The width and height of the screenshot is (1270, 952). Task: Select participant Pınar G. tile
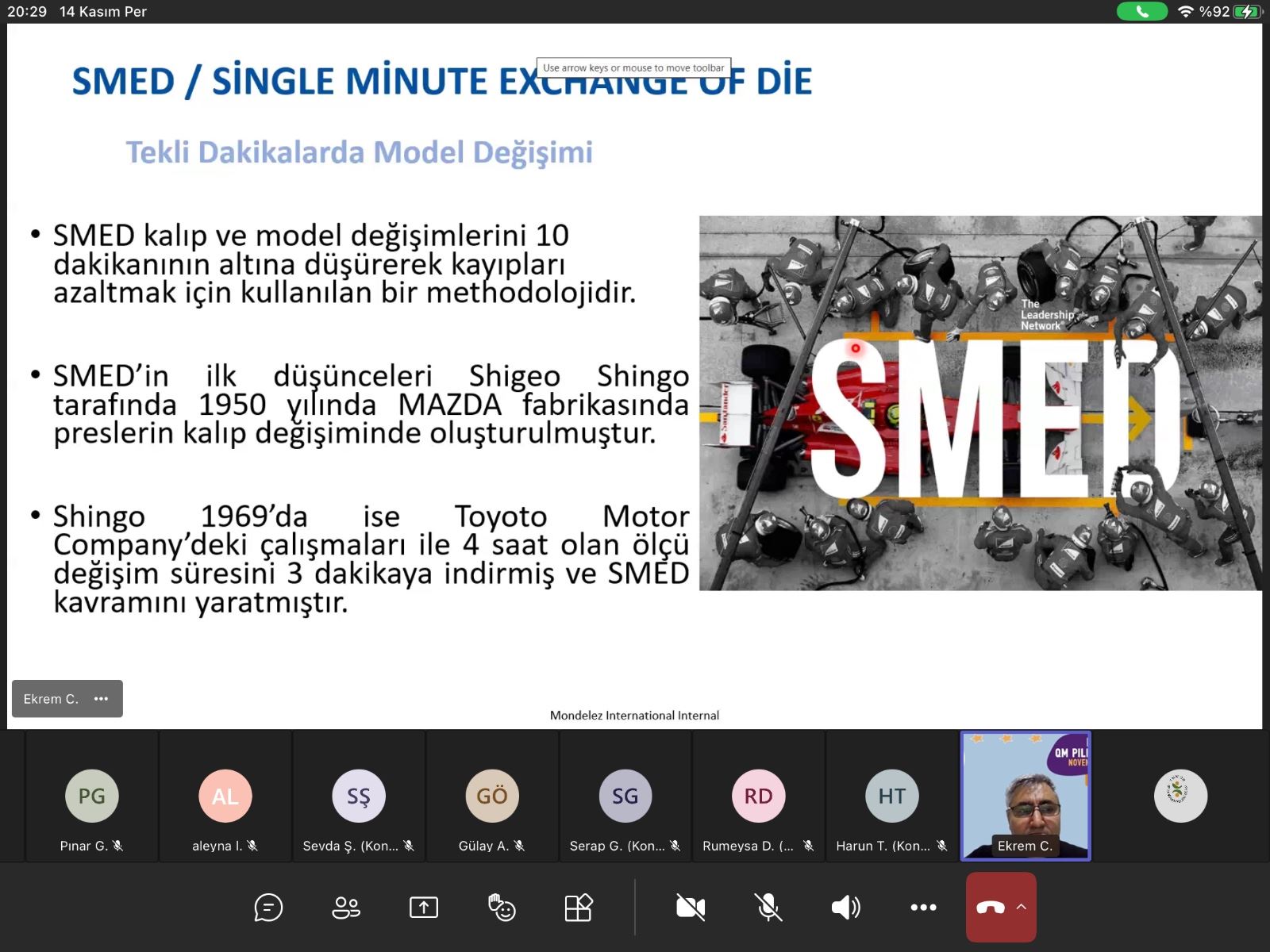(92, 797)
